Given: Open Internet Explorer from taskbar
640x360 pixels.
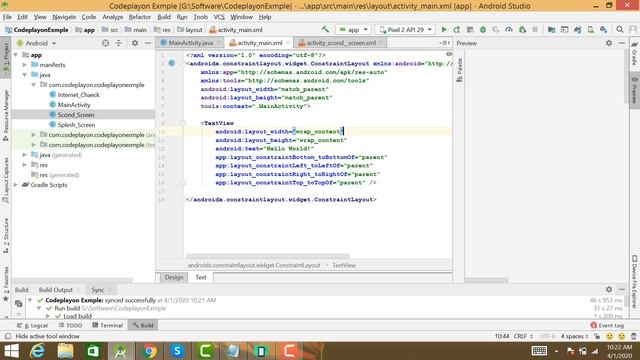Looking at the screenshot, I should [38, 351].
